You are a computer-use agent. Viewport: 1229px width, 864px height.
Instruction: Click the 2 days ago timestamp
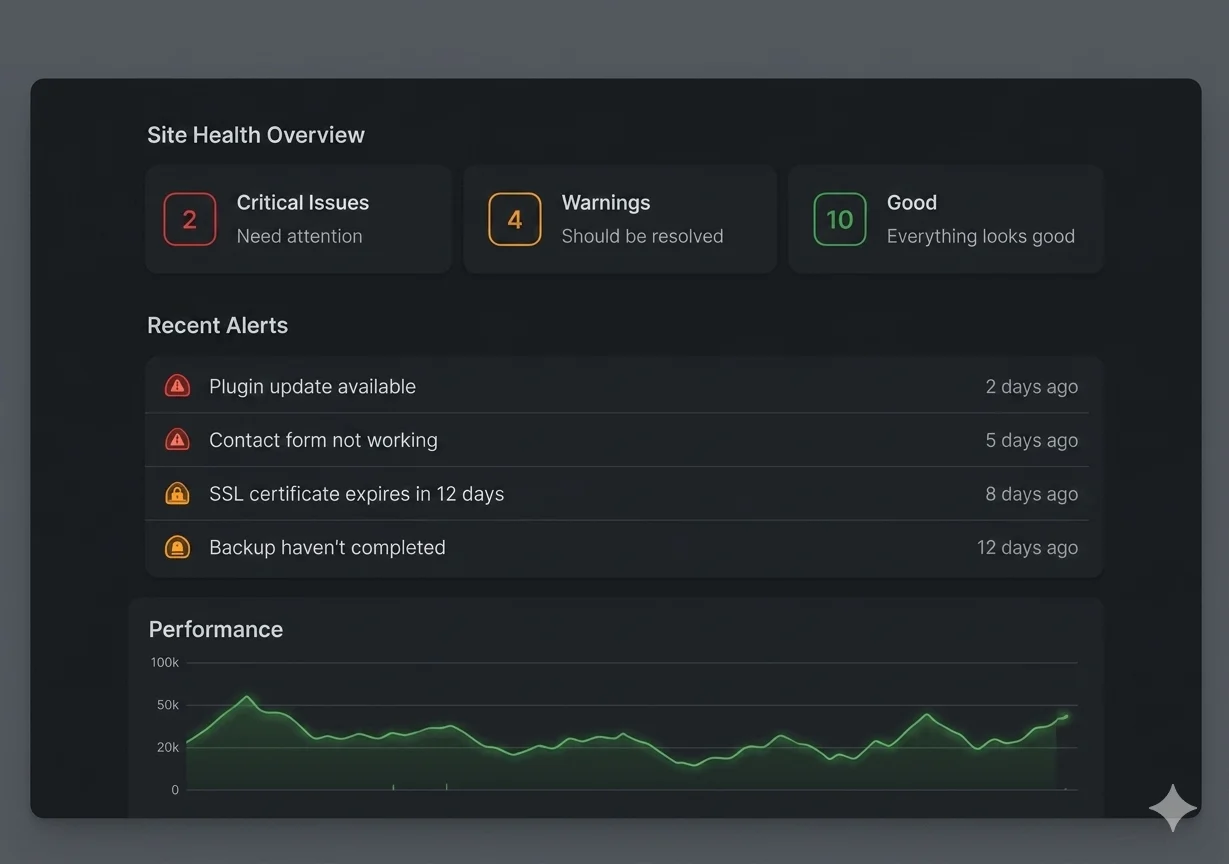[x=1032, y=386]
